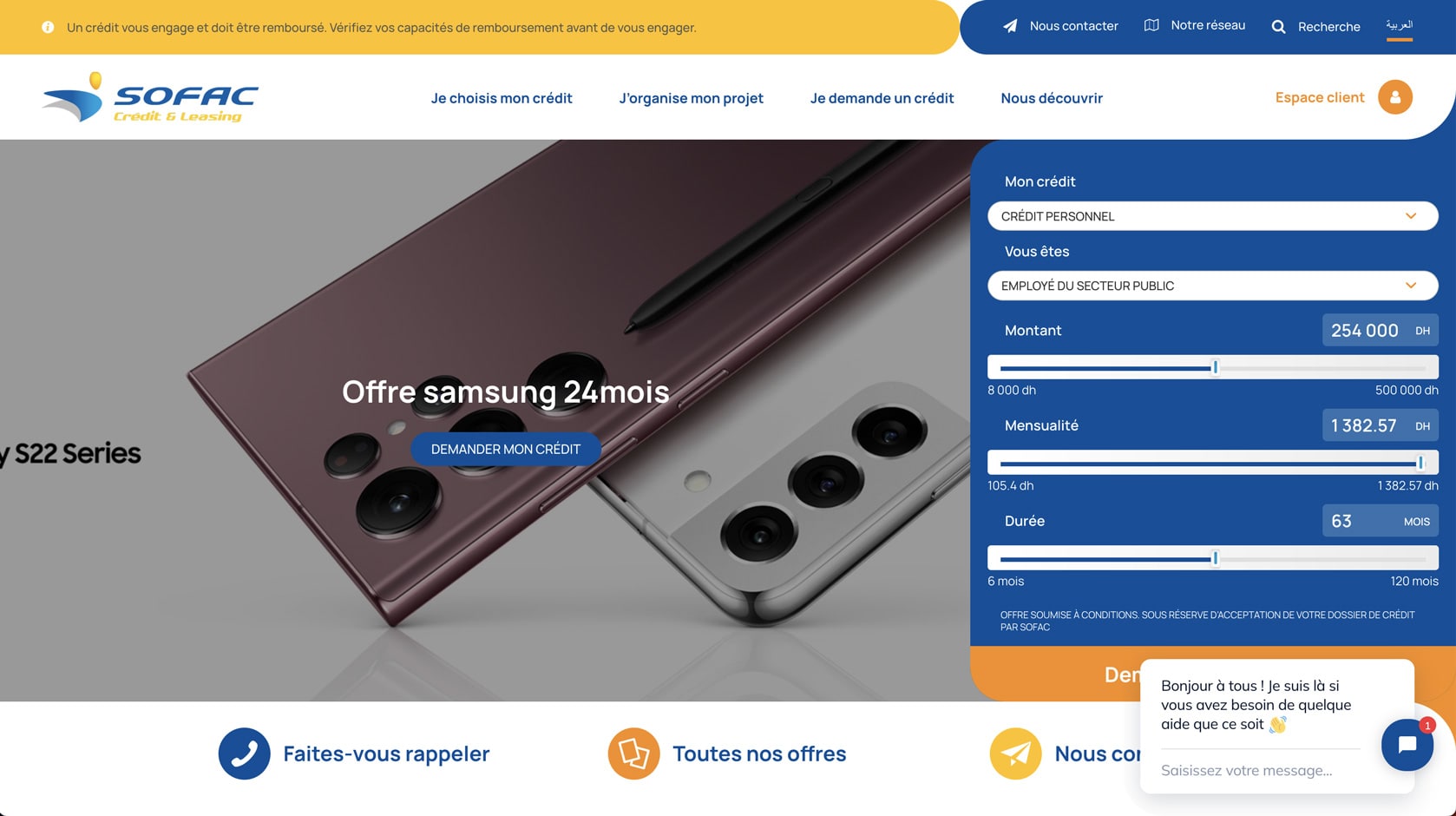
Task: Open the chat bubble widget icon
Action: (x=1407, y=745)
